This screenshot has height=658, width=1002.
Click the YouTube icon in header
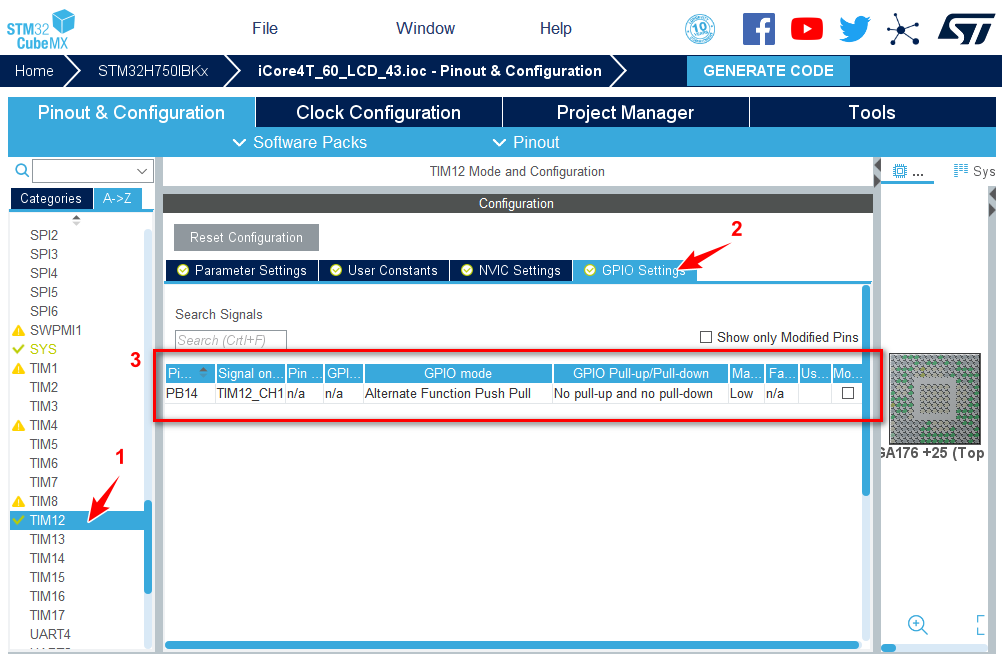click(807, 29)
